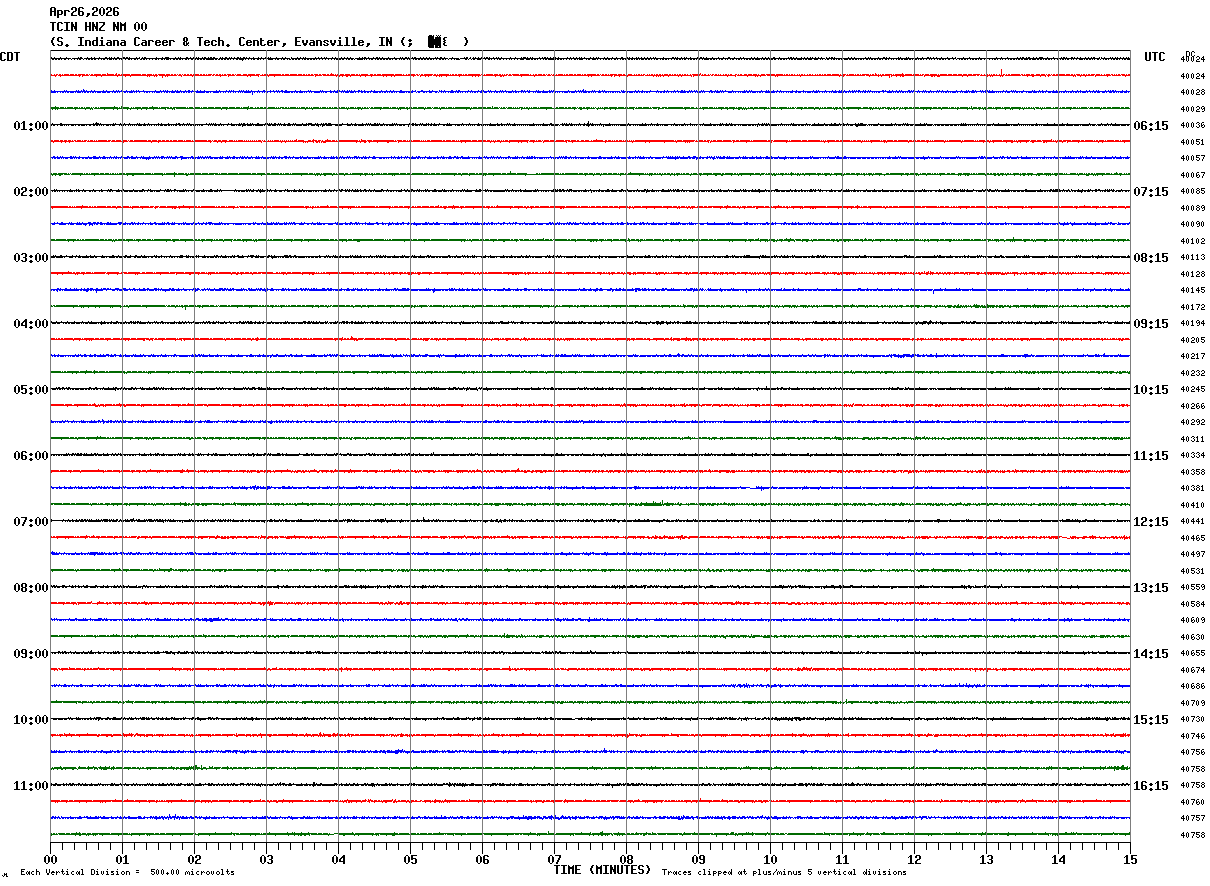Click the vertical division 500.00 microvolts note

[127, 873]
